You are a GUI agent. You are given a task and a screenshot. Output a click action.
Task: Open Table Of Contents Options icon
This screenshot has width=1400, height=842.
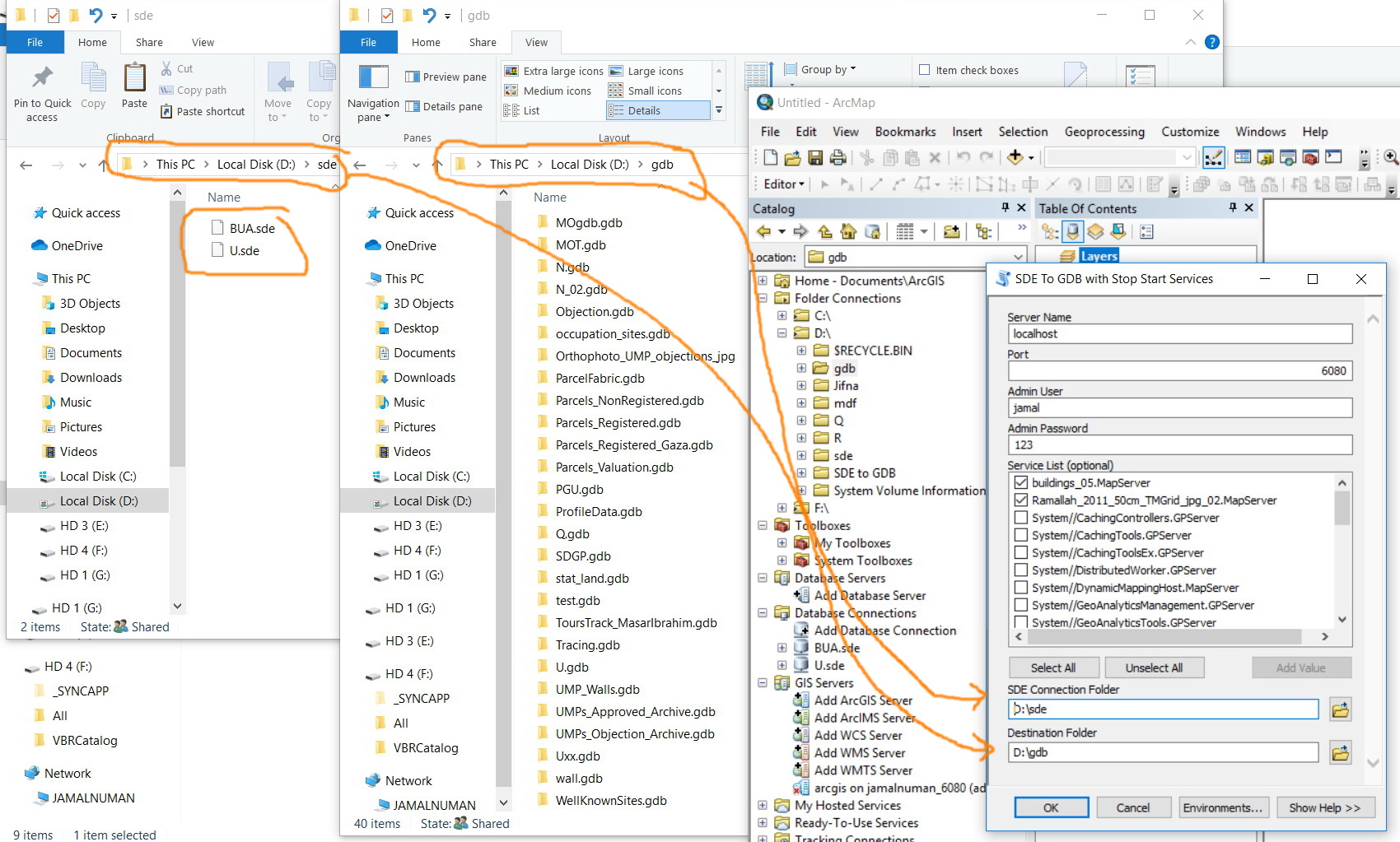(1146, 232)
